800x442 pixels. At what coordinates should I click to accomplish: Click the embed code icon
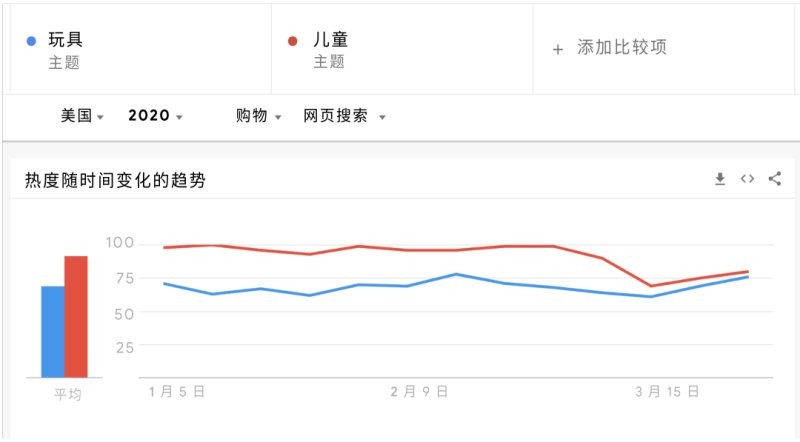coord(746,179)
